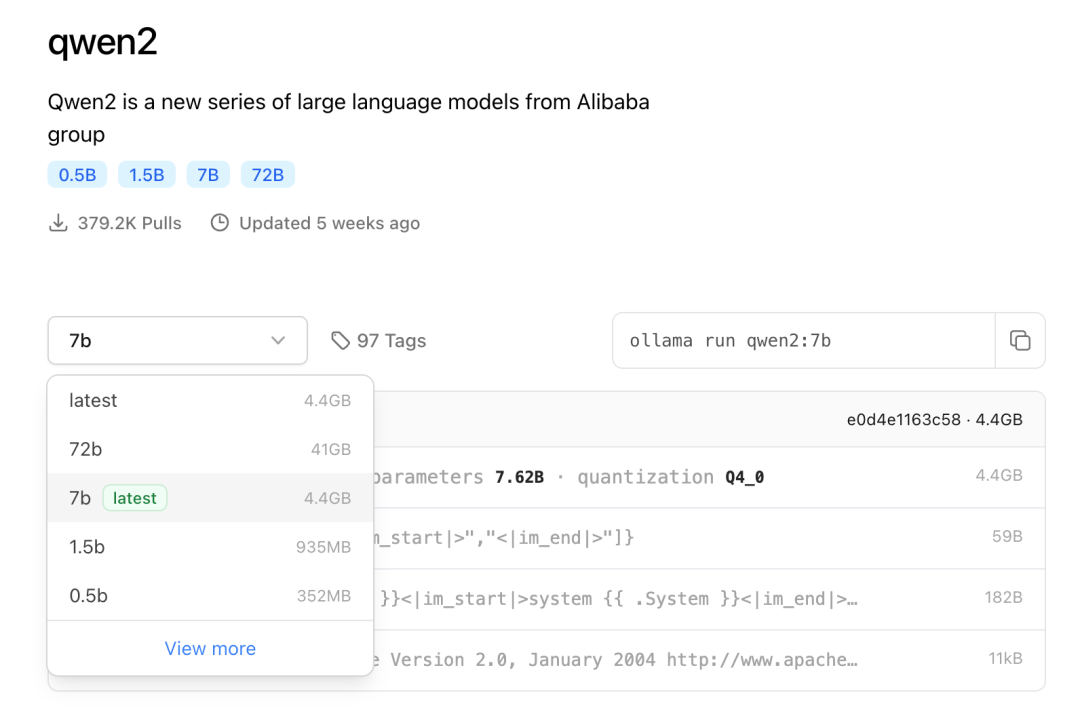Click the 72B size badge

tap(268, 175)
